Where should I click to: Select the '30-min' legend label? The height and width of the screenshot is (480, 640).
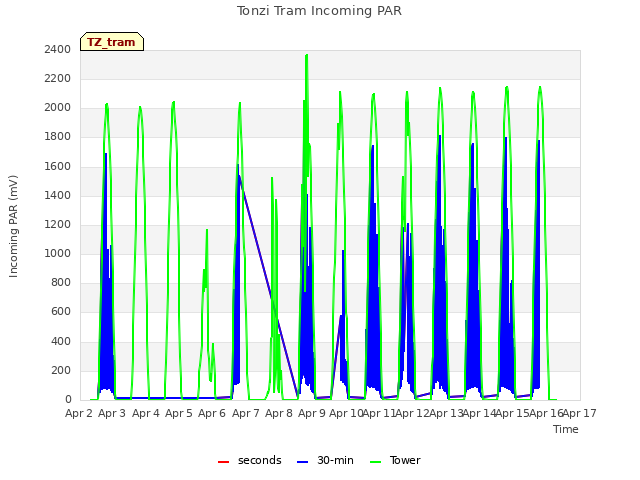[335, 460]
